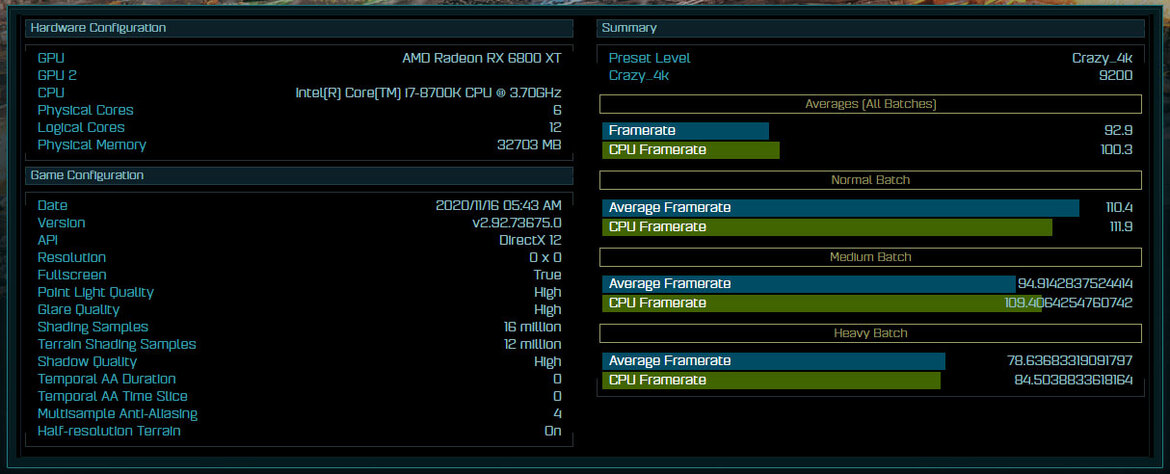The image size is (1170, 474).
Task: Click the Multisample Anti-Aliasing value 4
Action: tap(557, 414)
